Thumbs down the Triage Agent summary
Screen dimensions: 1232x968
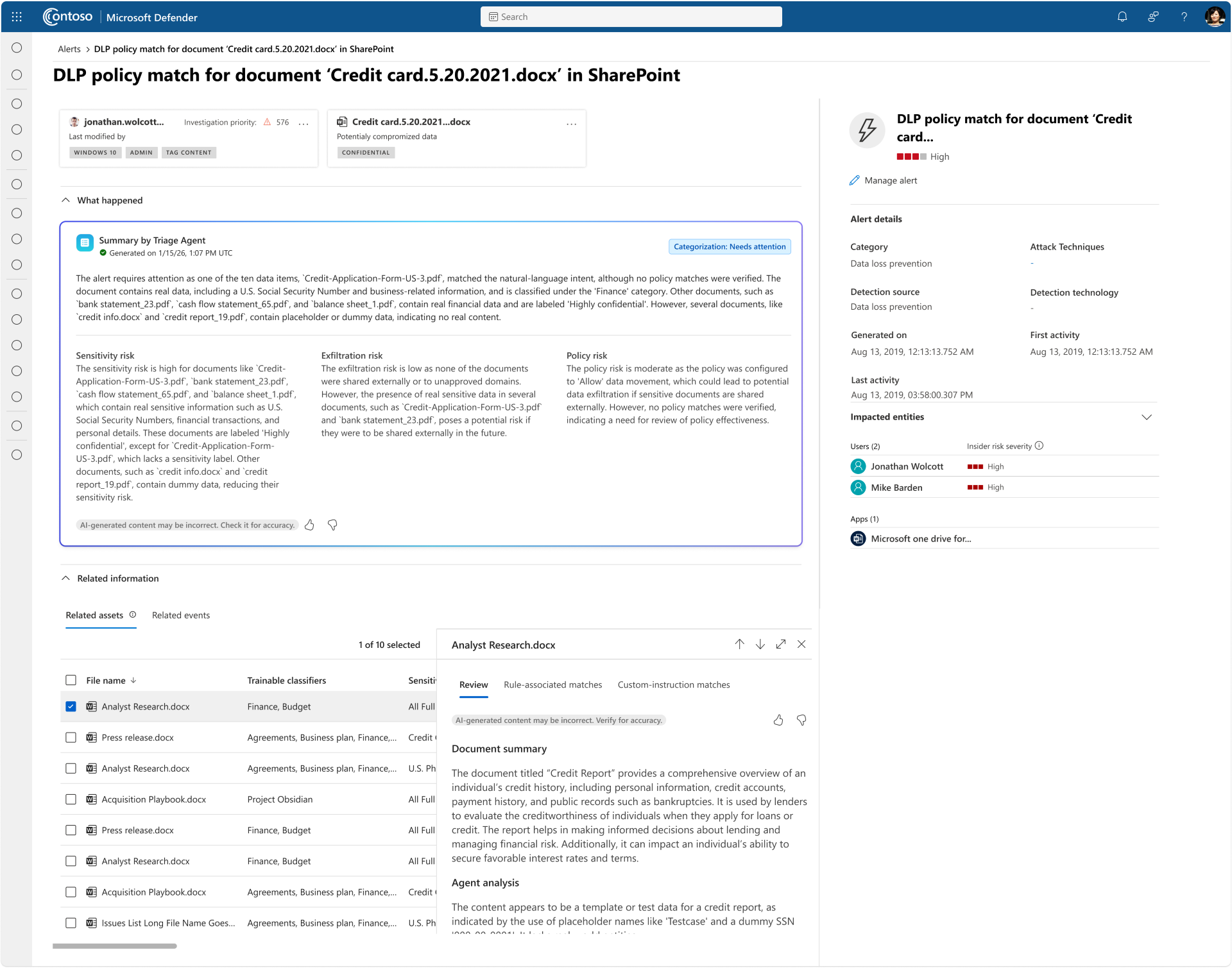click(x=332, y=525)
